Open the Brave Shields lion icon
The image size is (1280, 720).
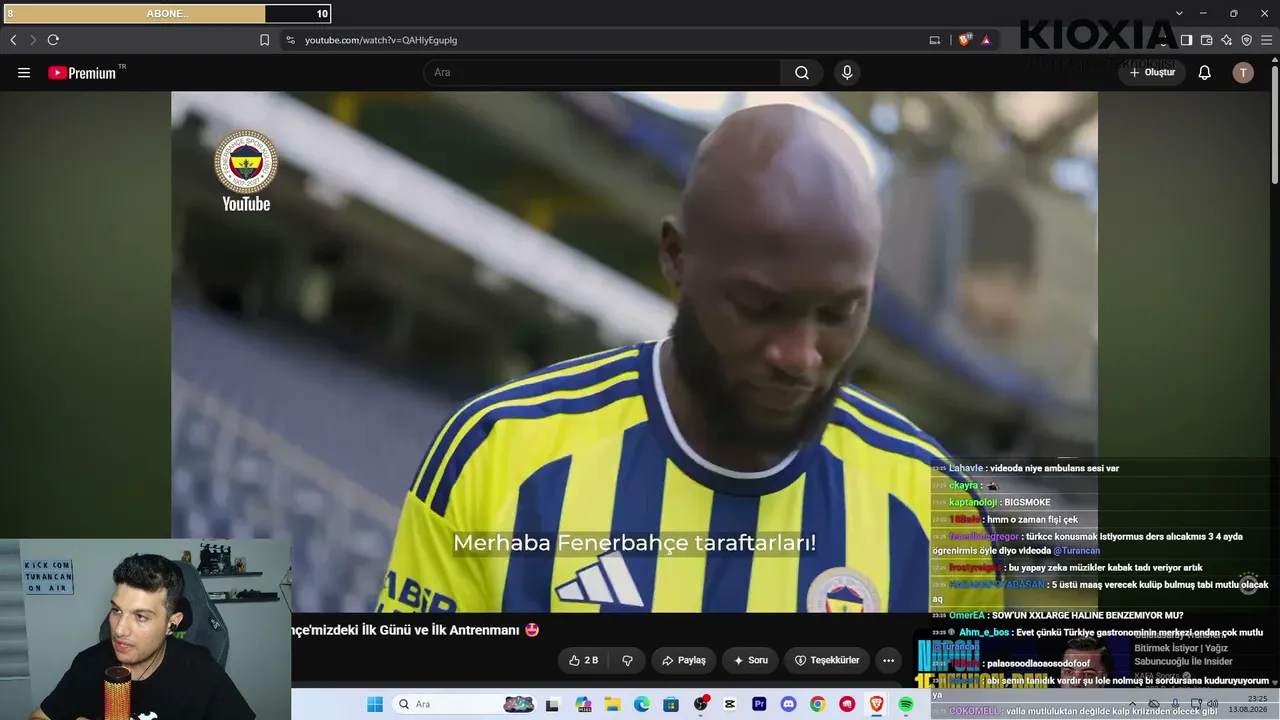tap(965, 40)
